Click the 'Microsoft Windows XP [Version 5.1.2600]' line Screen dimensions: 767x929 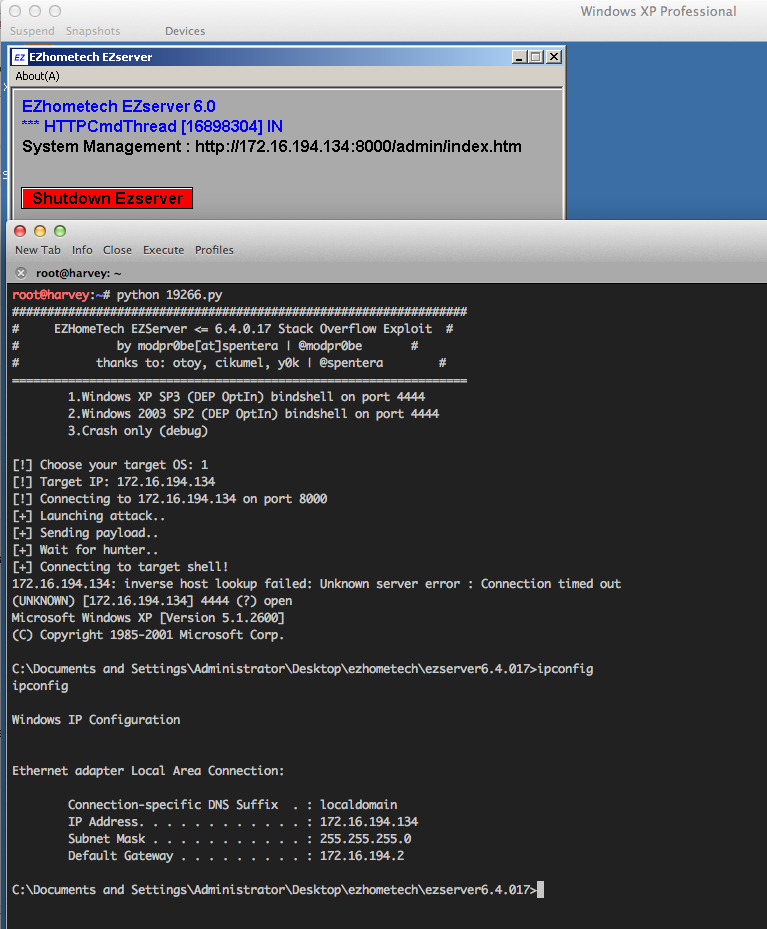(x=148, y=618)
